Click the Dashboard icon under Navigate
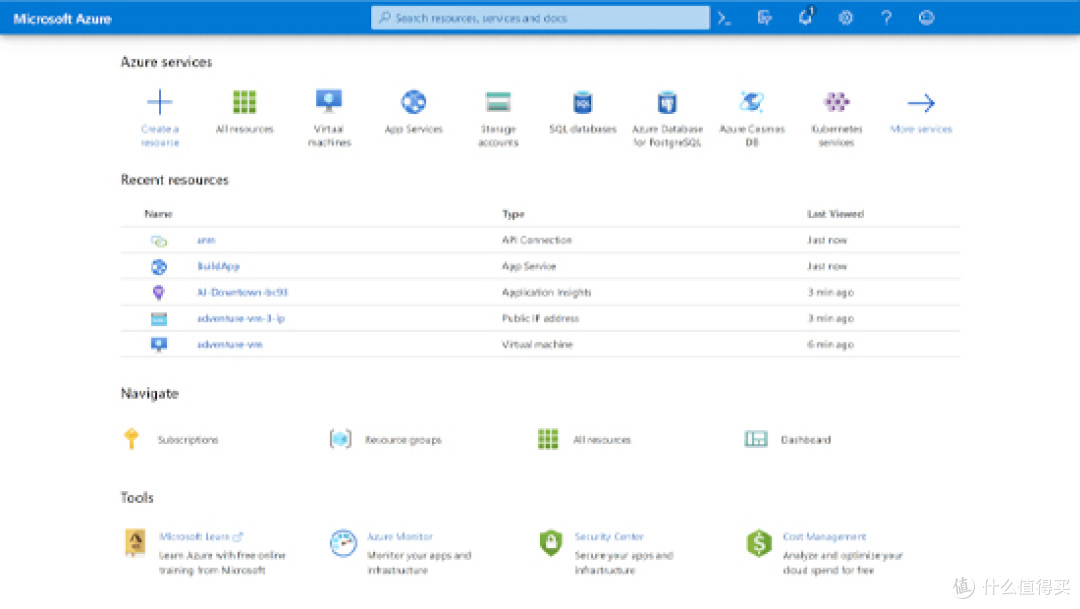This screenshot has width=1080, height=609. [756, 439]
